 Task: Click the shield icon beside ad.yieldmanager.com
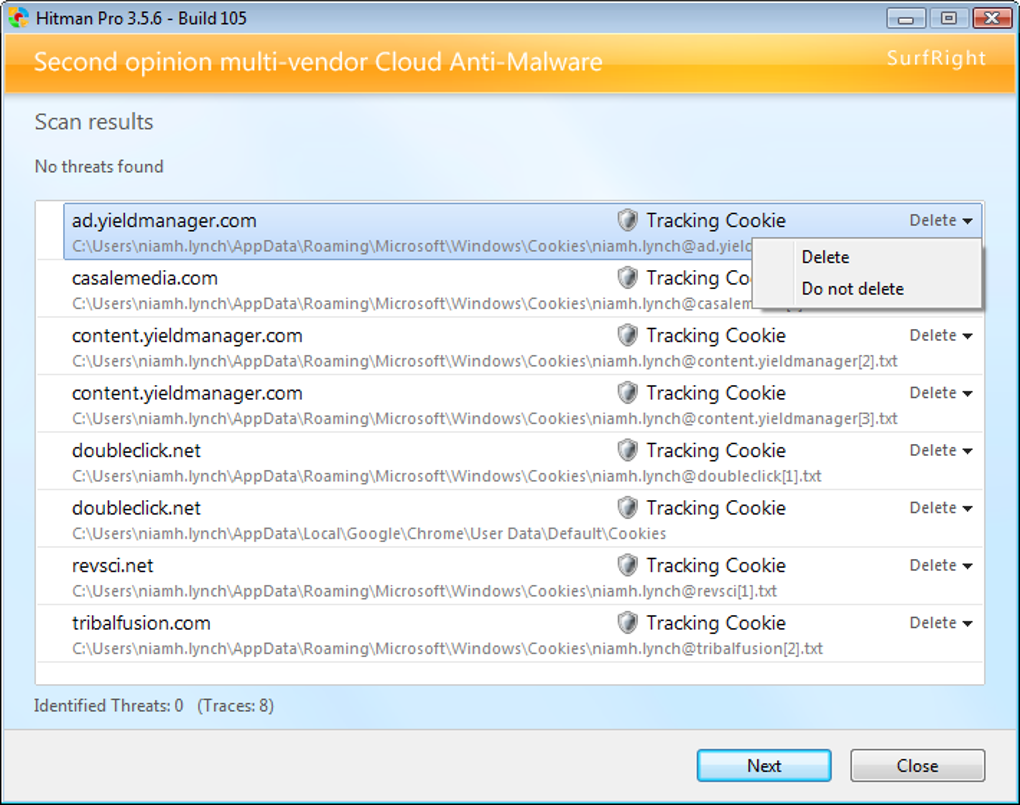(627, 221)
